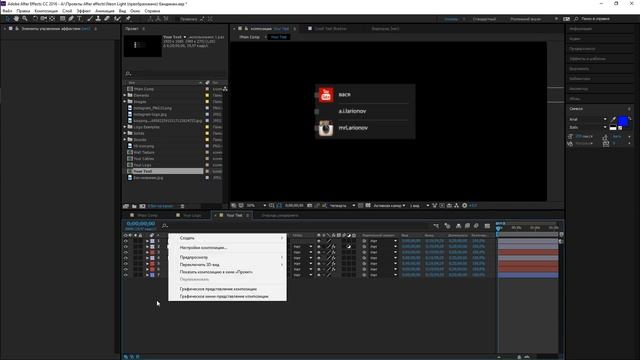Open the Аудио panel header
The height and width of the screenshot is (360, 640).
coord(575,39)
